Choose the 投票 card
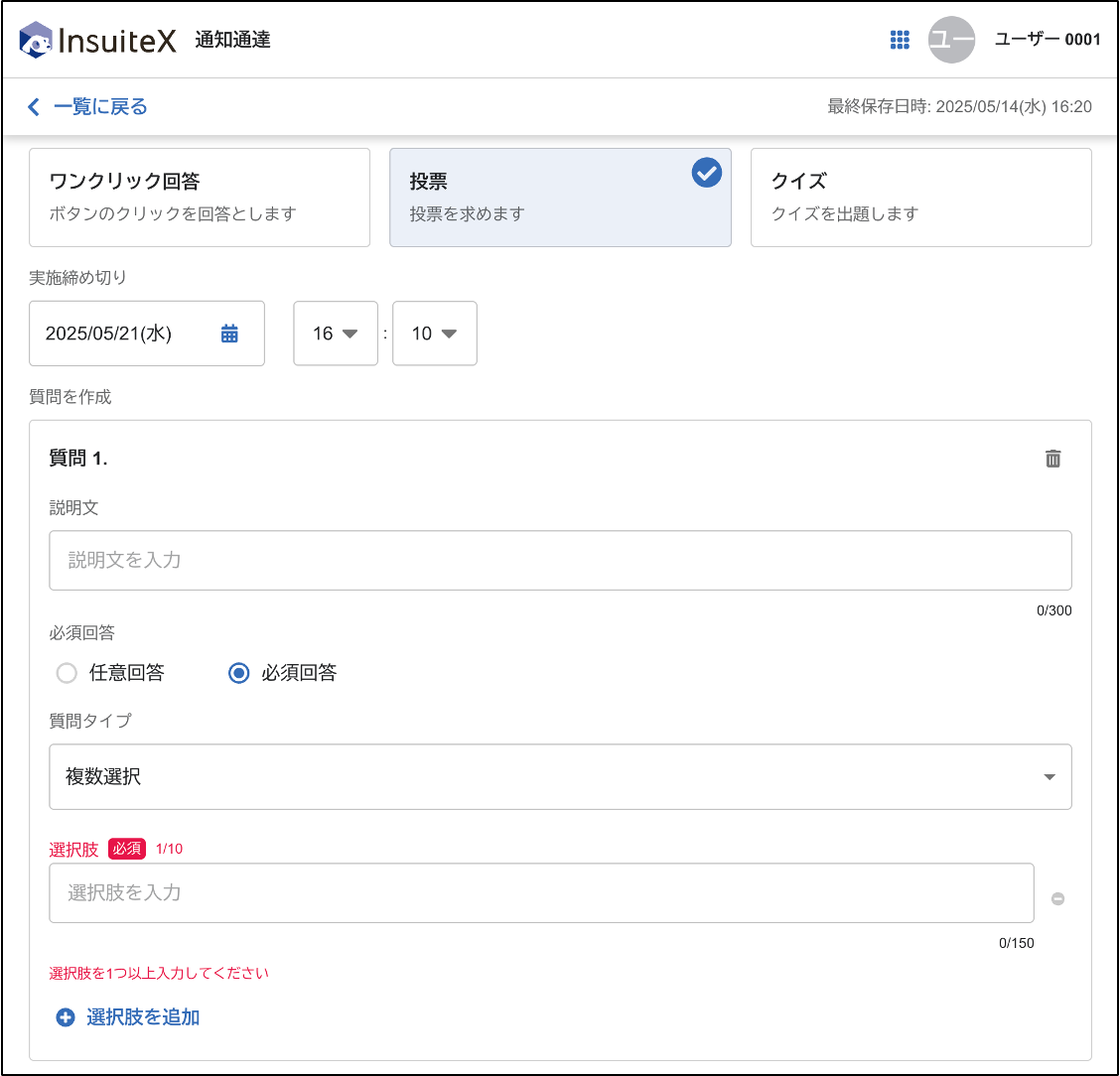This screenshot has width=1120, height=1076. click(560, 198)
